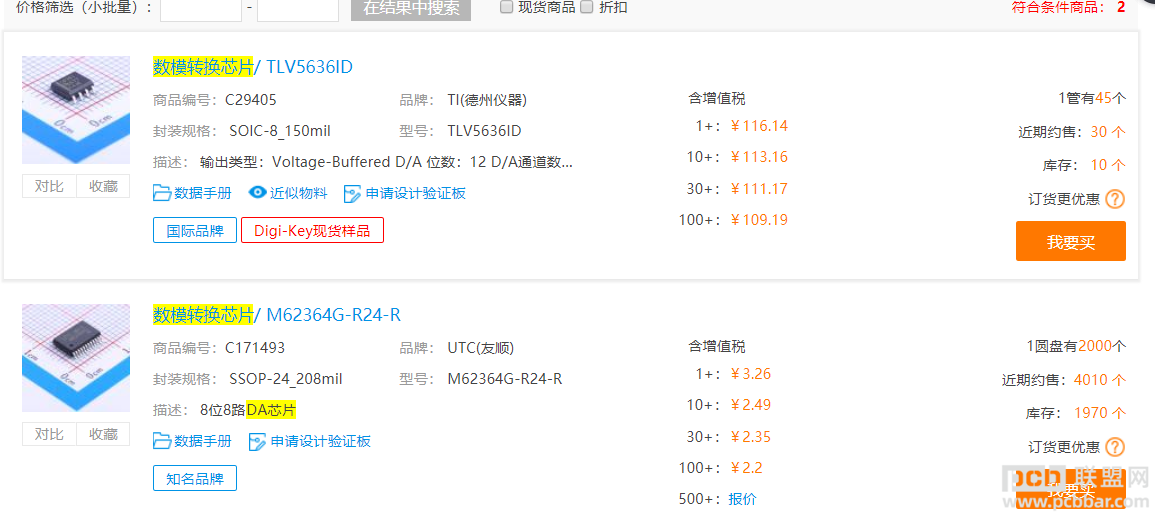Click the 我要买 button for TLV5636ID
This screenshot has height=529, width=1155.
[x=1071, y=241]
